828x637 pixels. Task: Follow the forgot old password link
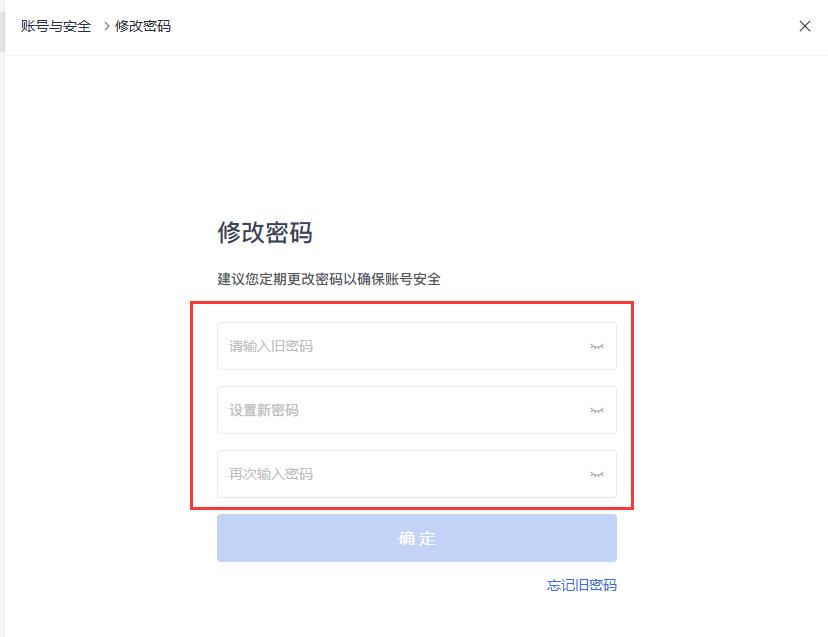tap(581, 585)
